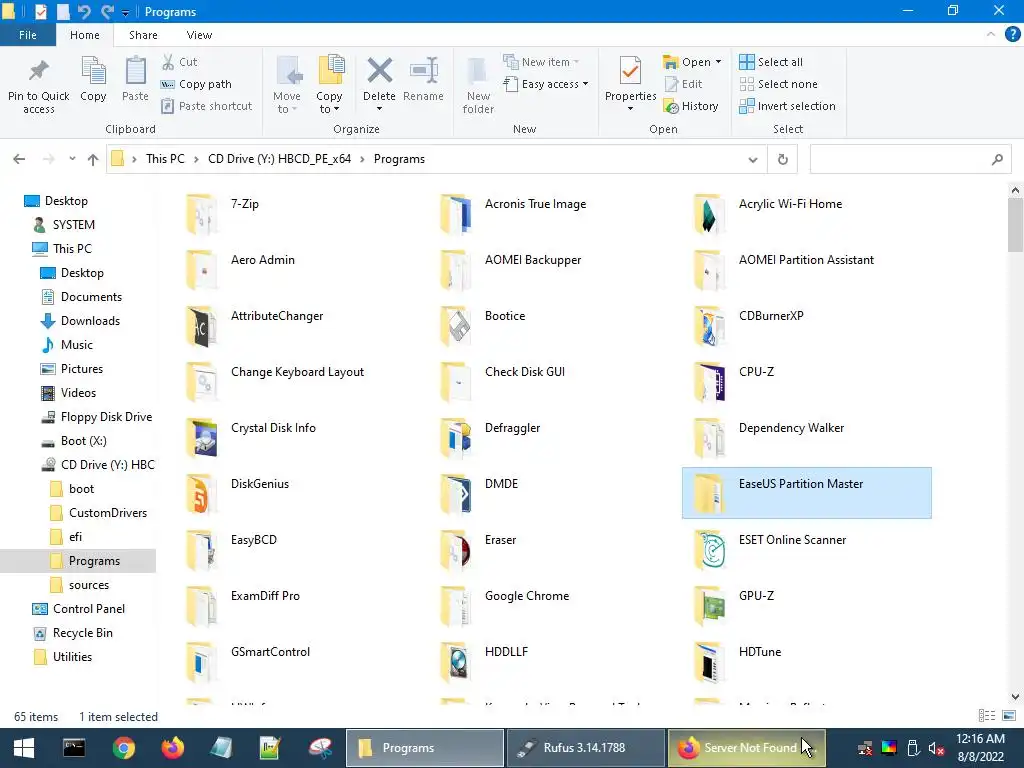Select sources folder in navigation tree

(89, 584)
